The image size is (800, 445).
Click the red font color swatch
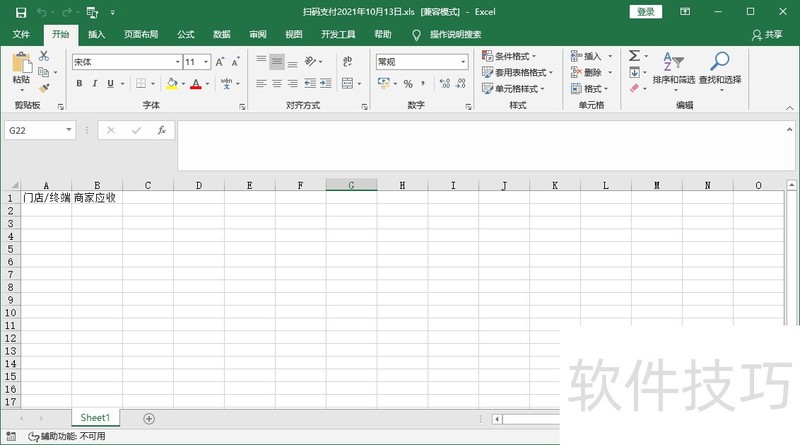[196, 84]
